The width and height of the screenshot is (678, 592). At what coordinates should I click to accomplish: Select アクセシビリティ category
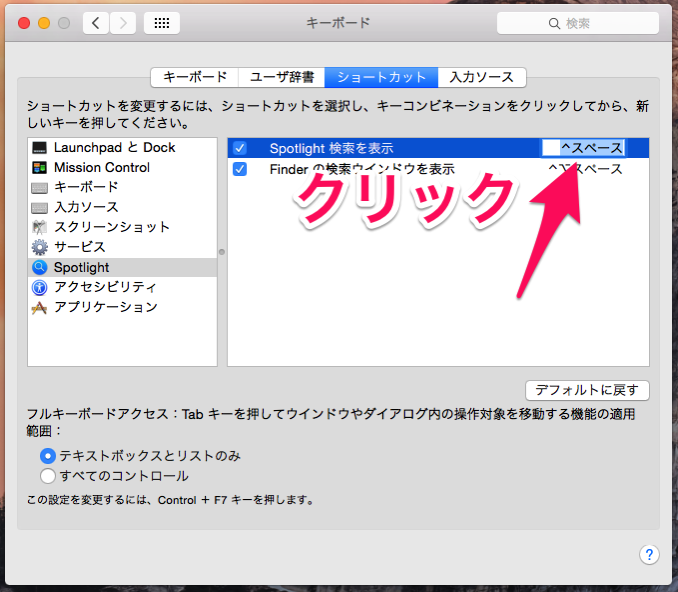point(122,288)
